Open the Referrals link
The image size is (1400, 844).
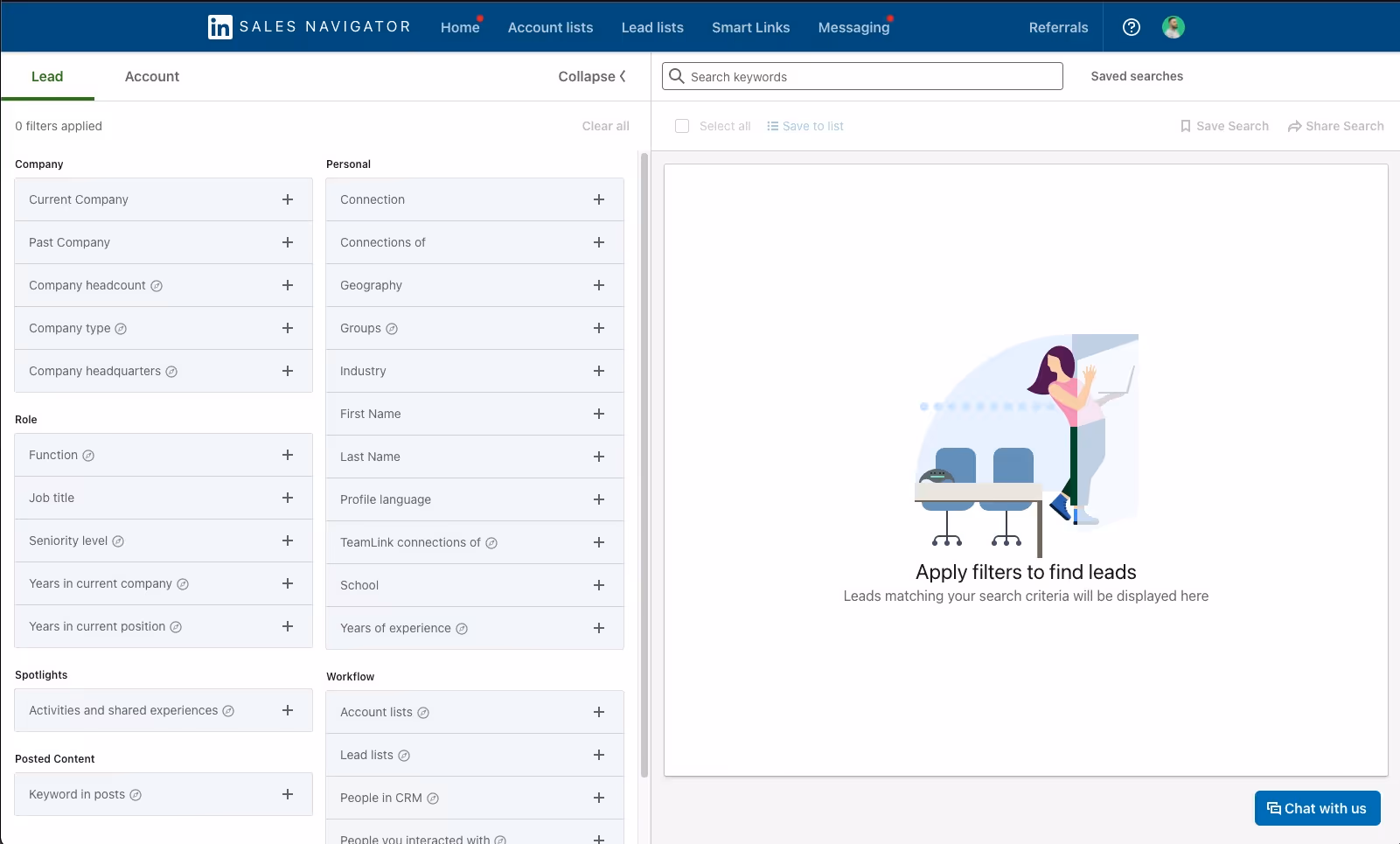point(1059,27)
